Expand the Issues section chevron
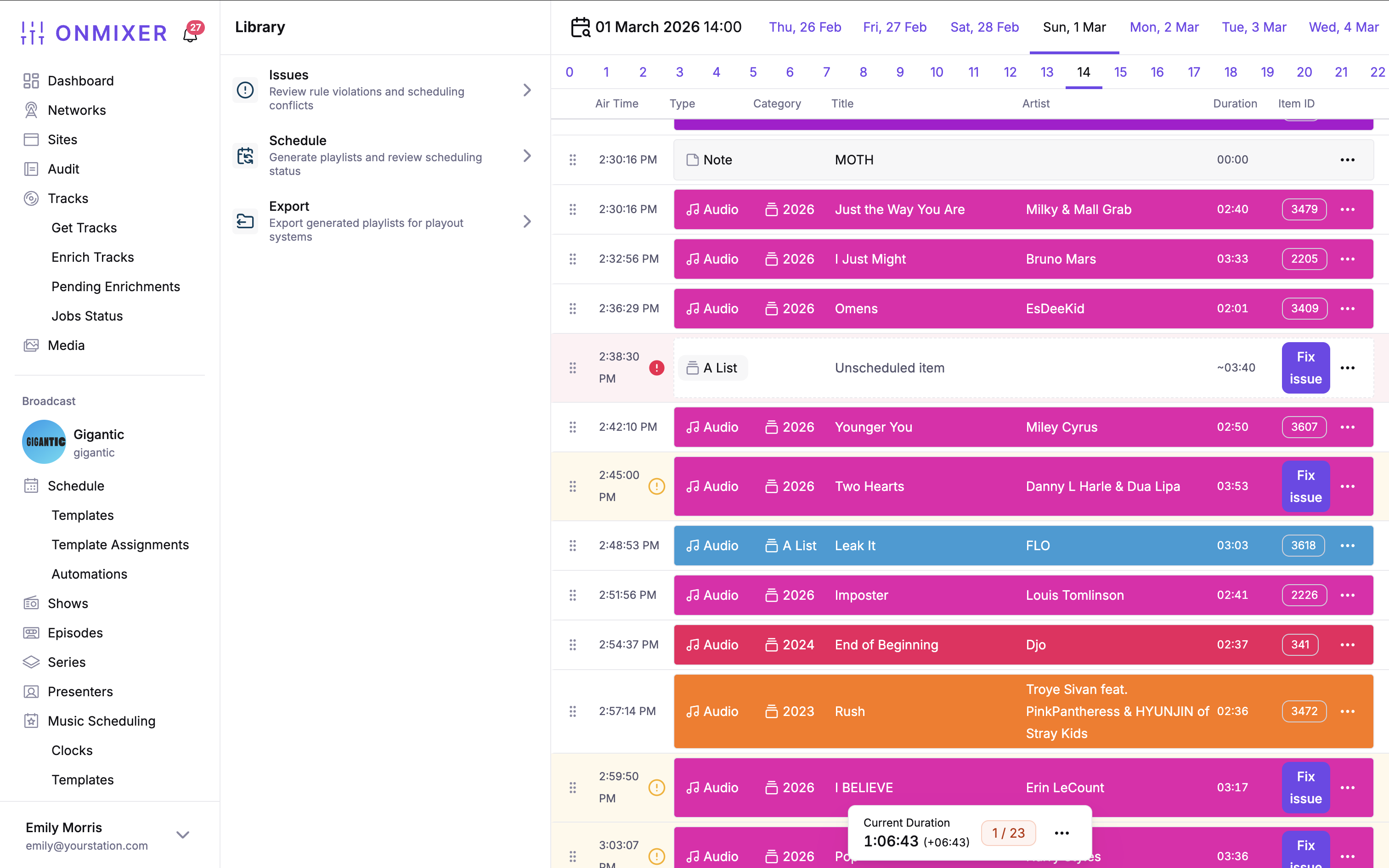The height and width of the screenshot is (868, 1389). [527, 90]
